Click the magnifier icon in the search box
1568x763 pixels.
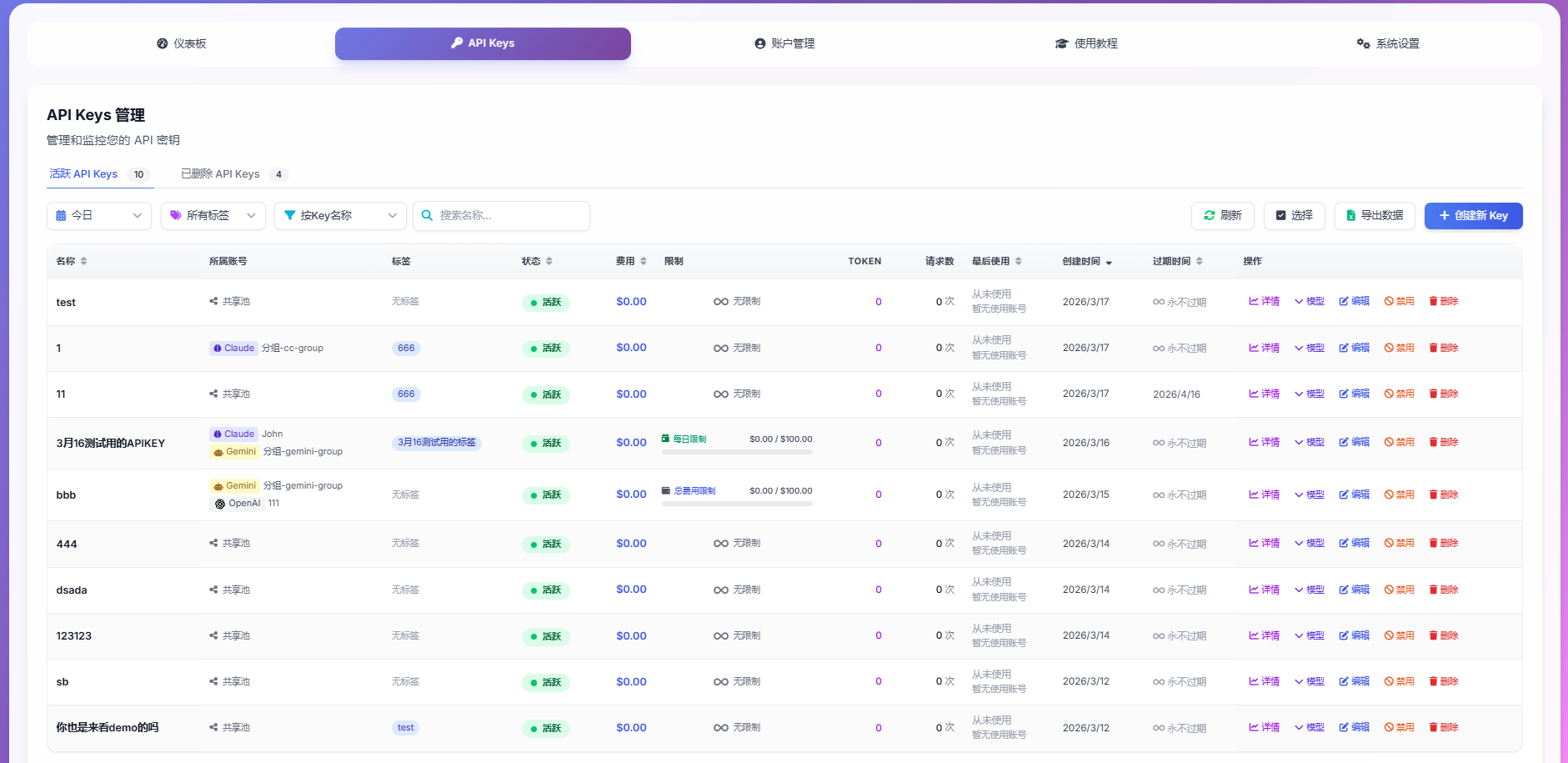pos(427,216)
